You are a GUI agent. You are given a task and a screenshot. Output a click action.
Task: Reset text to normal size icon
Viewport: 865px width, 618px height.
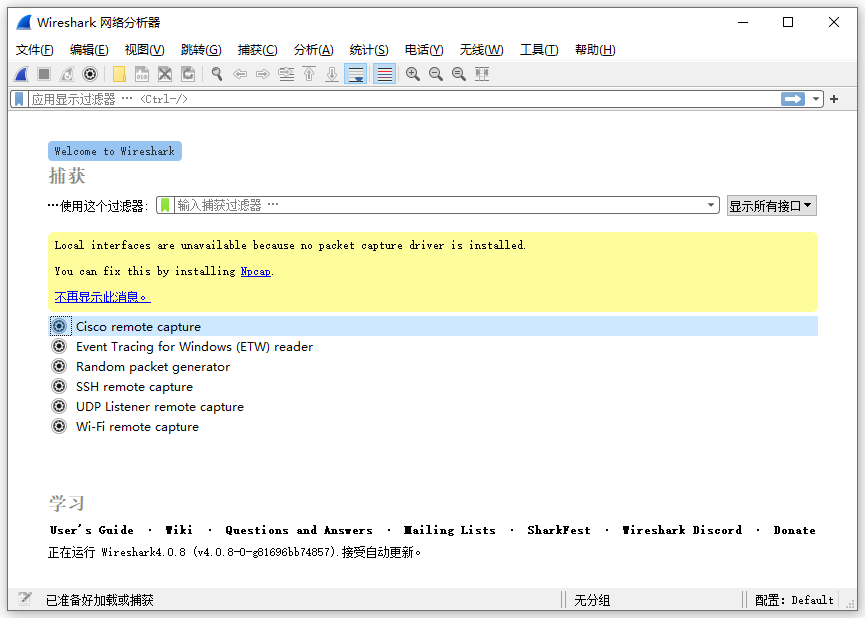pyautogui.click(x=458, y=74)
